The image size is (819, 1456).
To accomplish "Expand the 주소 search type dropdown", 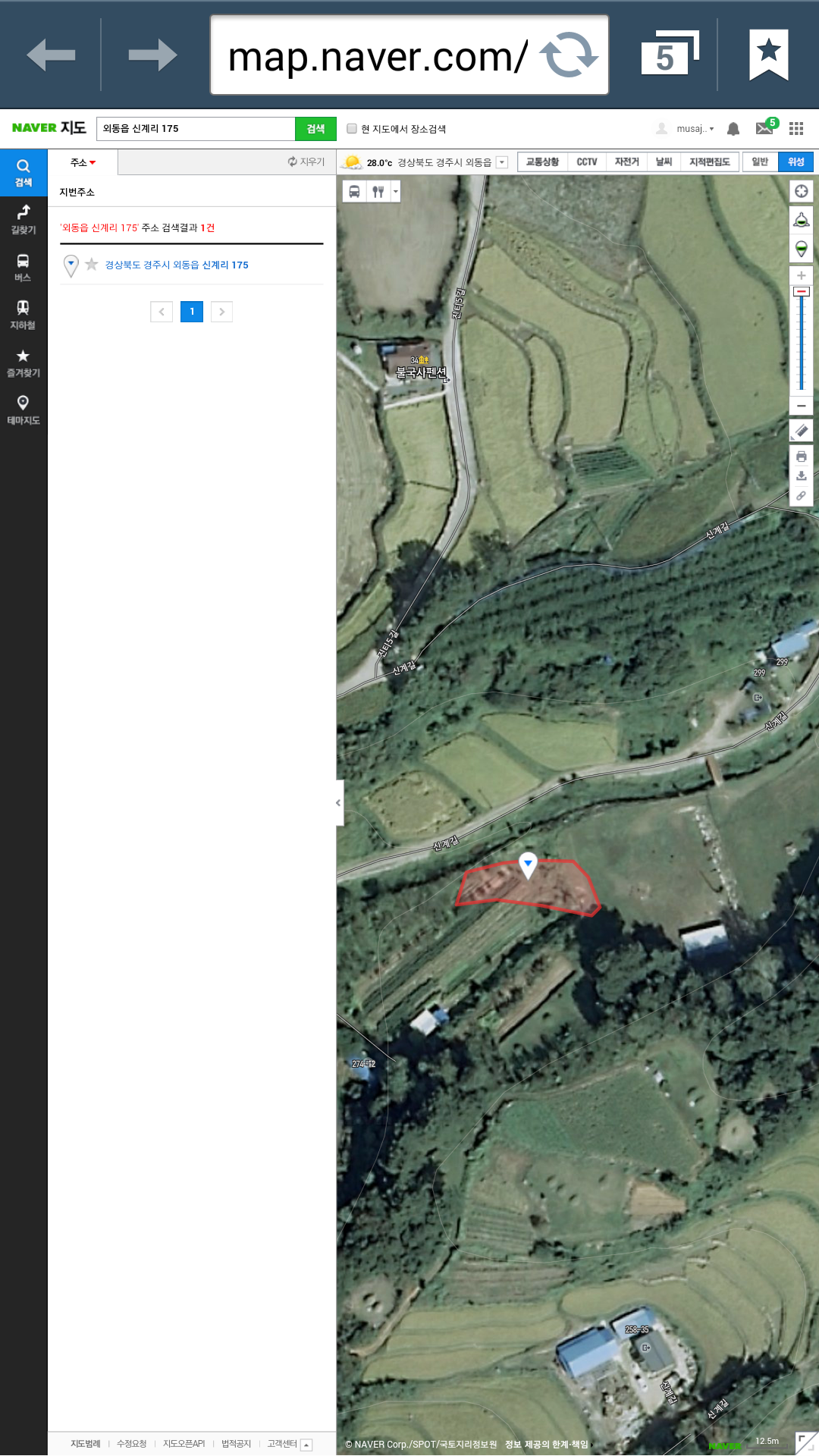I will [x=83, y=162].
